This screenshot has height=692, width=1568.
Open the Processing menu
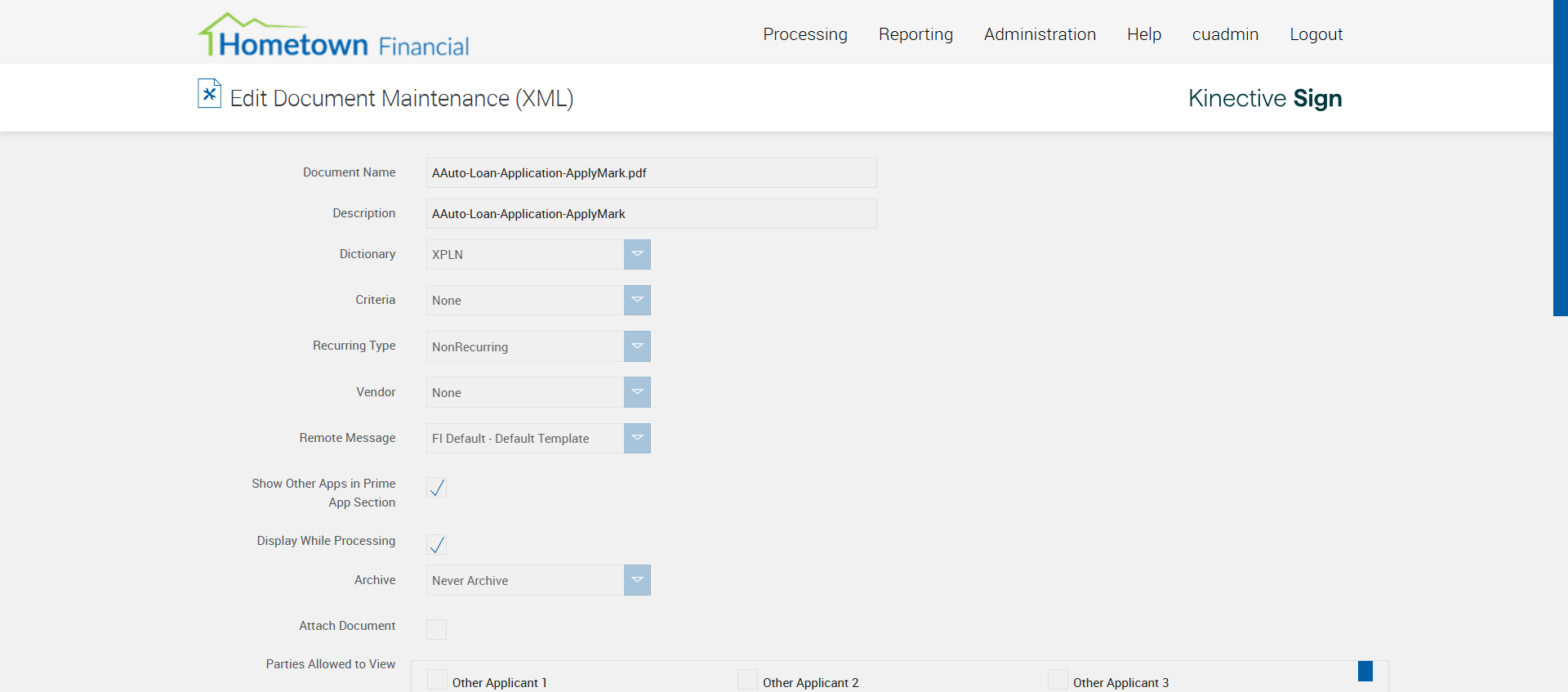click(805, 34)
